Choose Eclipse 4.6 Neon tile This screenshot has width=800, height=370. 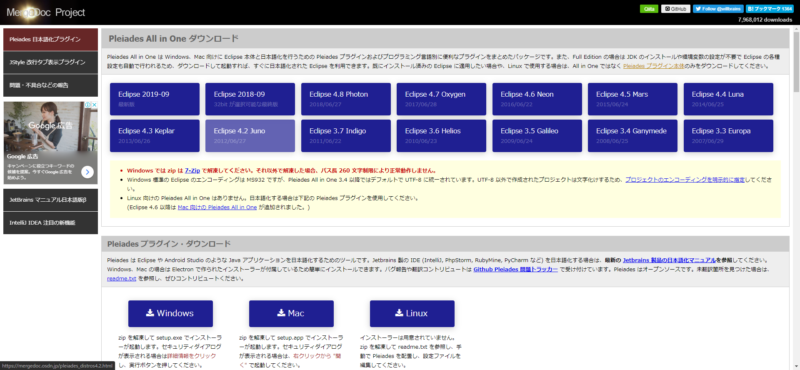[537, 99]
